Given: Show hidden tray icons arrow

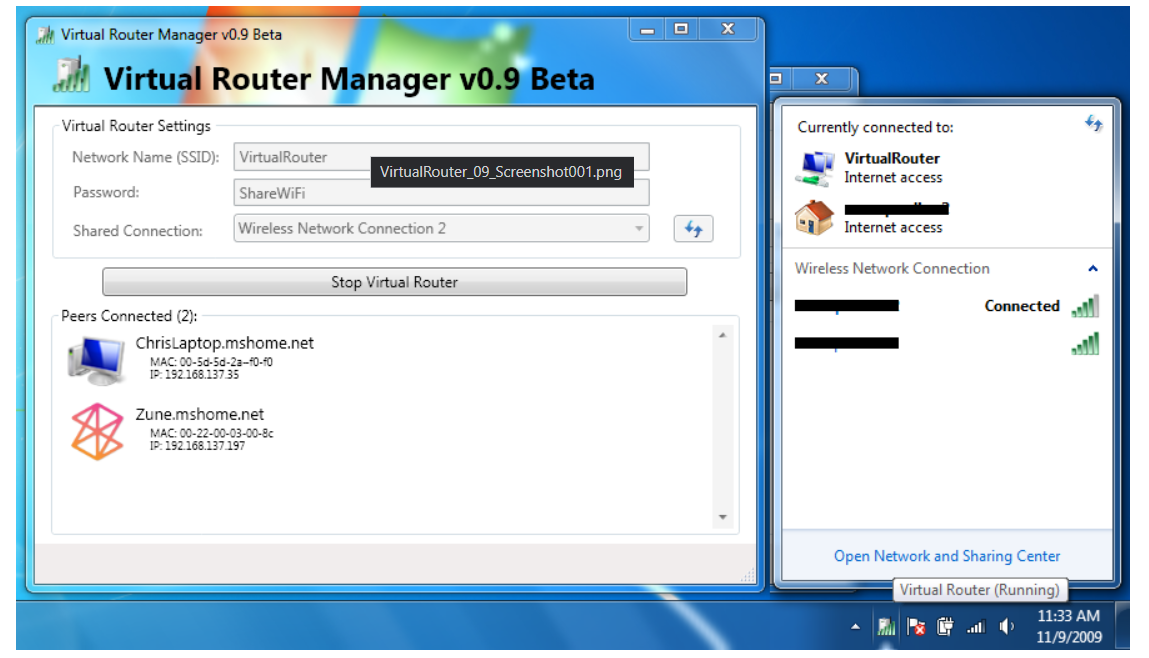Looking at the screenshot, I should click(855, 627).
